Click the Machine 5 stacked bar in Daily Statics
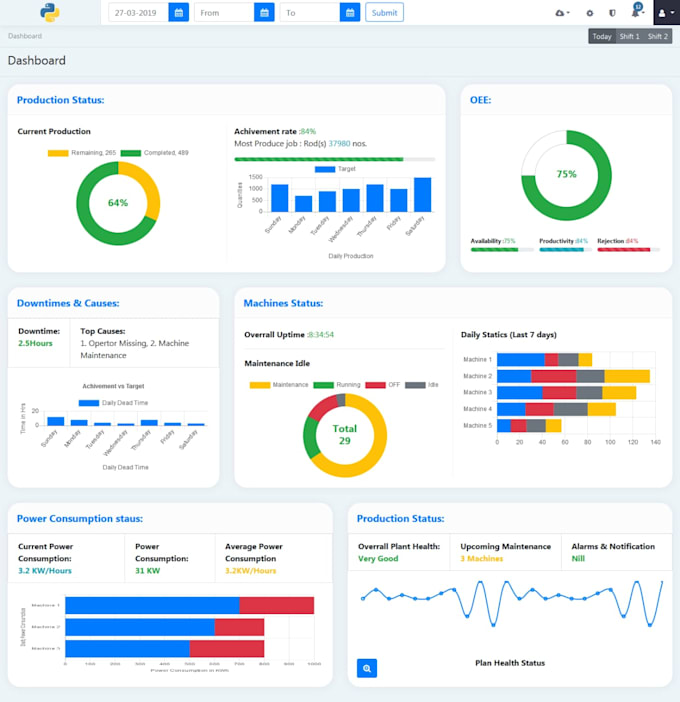This screenshot has height=702, width=680. pos(529,425)
